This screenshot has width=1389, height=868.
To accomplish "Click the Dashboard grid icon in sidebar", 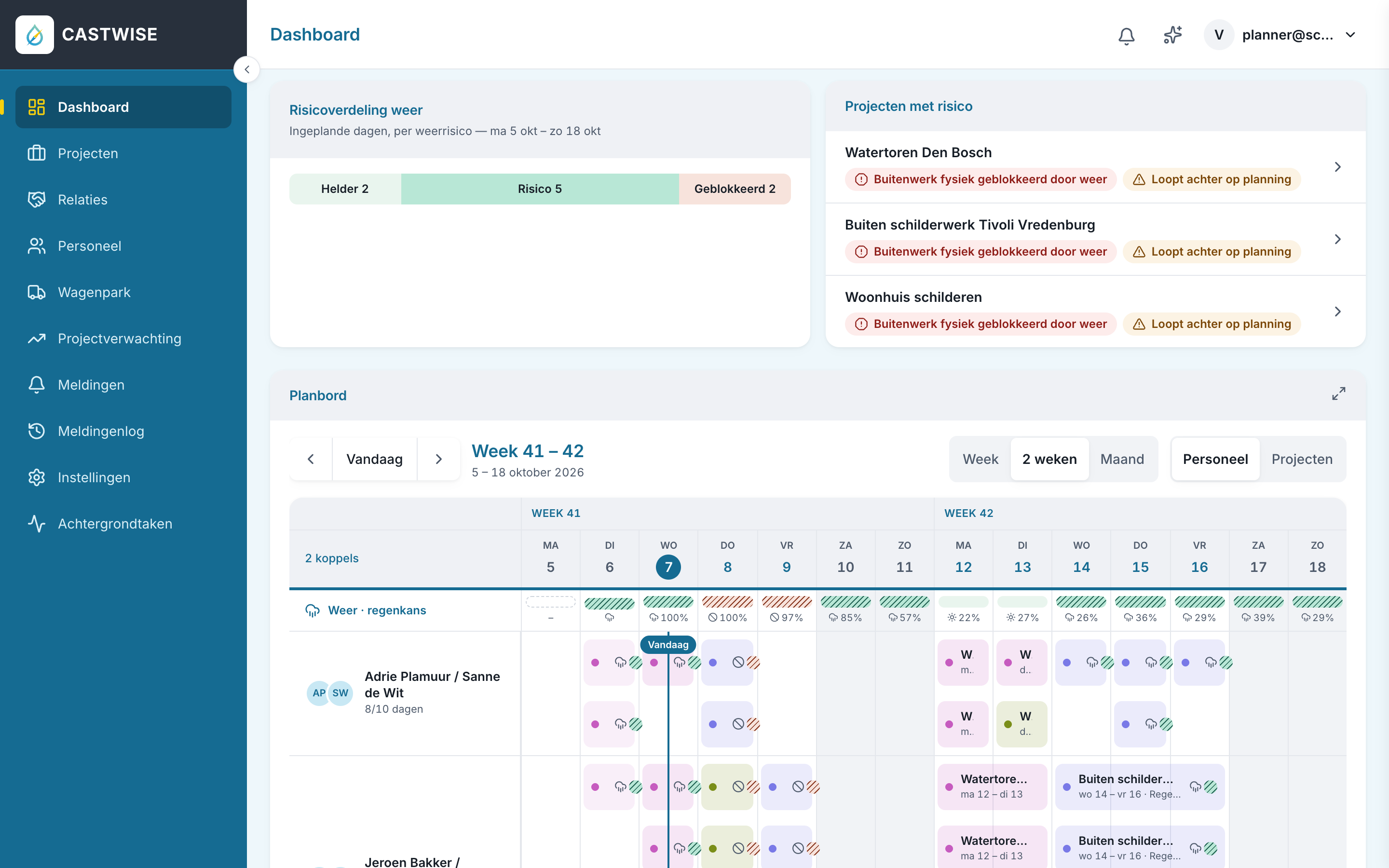I will pos(37,107).
